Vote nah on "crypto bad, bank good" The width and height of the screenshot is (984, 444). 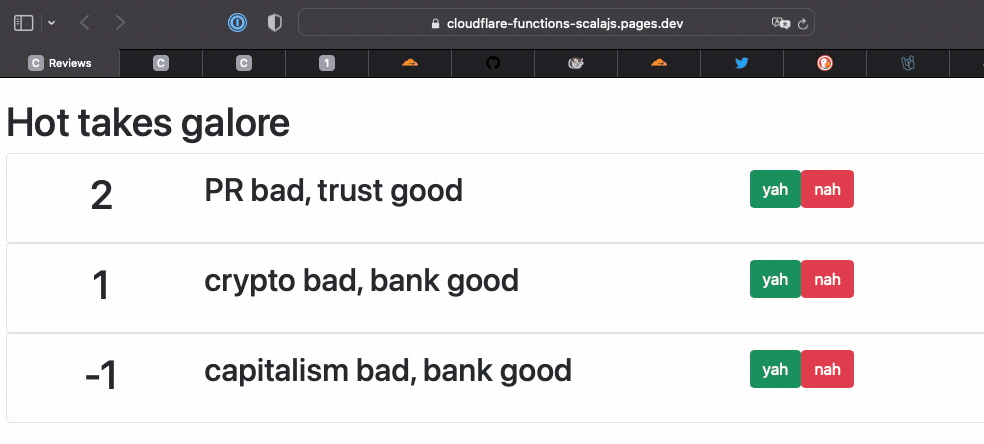[827, 280]
